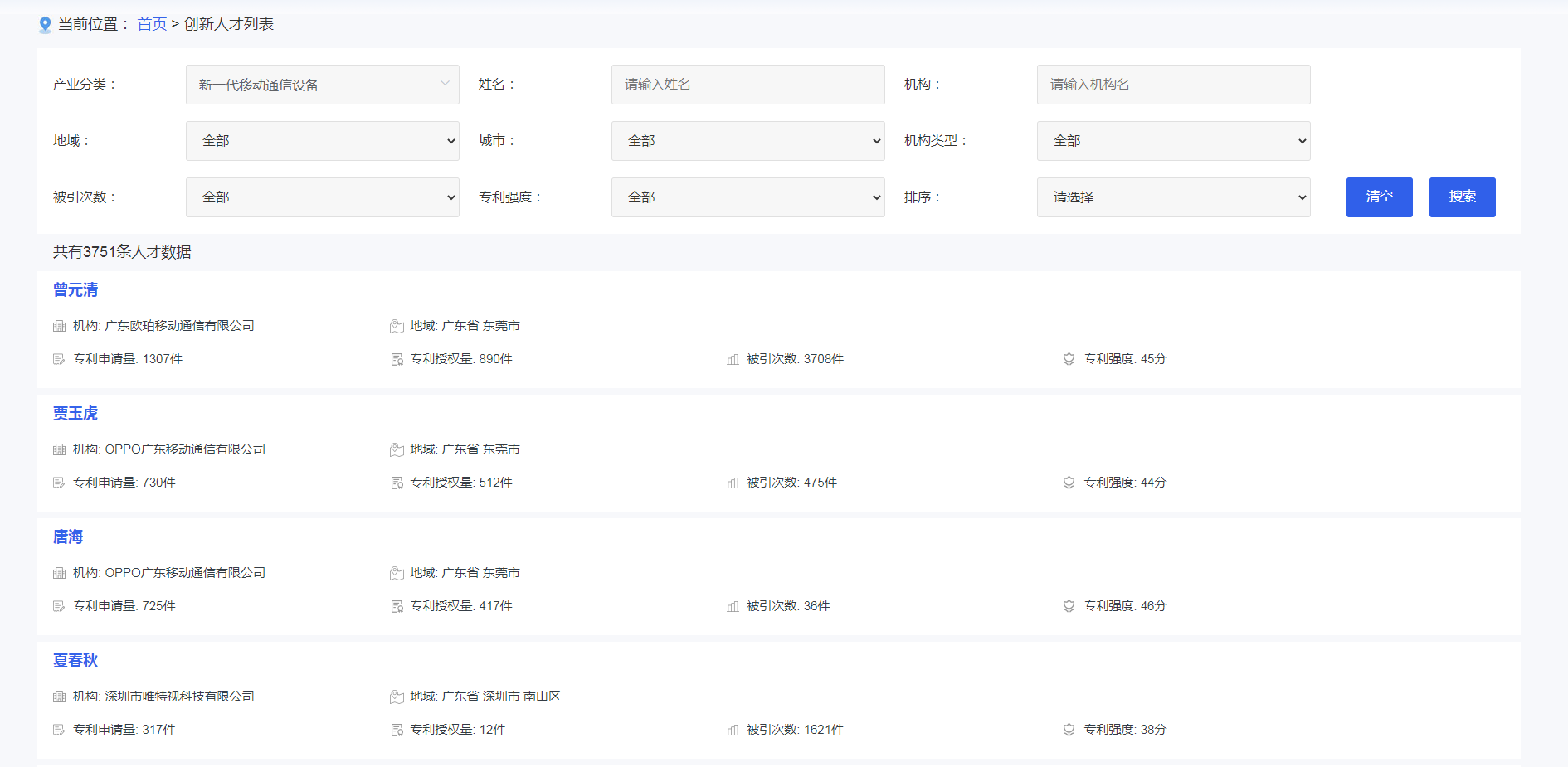Click 机构: 广东欧珀移动通信有限公司 text
The image size is (1568, 767).
tap(163, 326)
